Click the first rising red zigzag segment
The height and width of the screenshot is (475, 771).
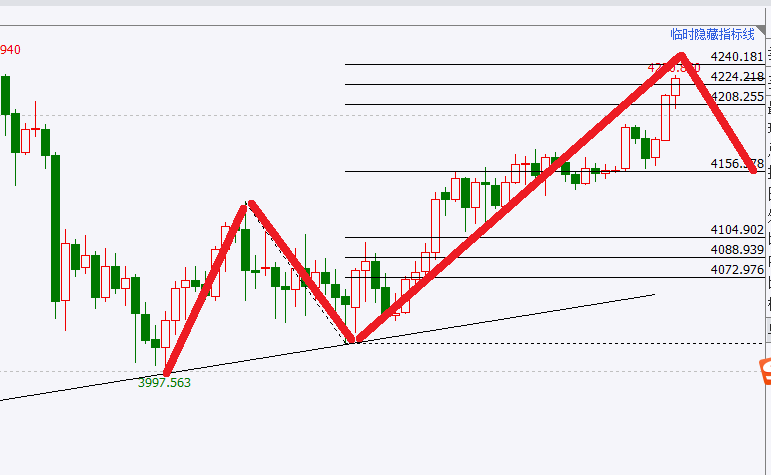click(x=204, y=291)
